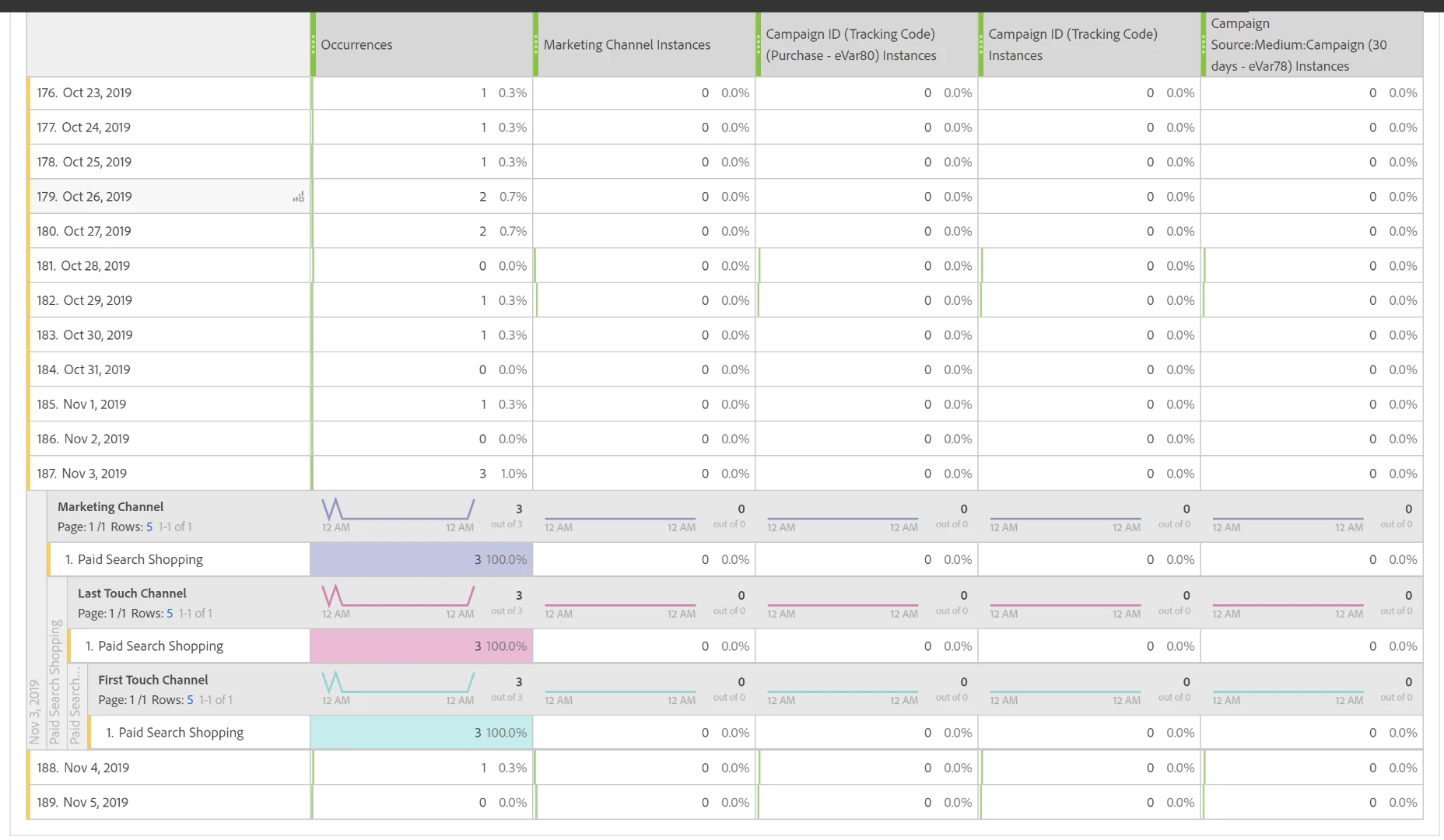Open Marketing Channel Occurrences sparkline
The image size is (1444, 840).
398,510
